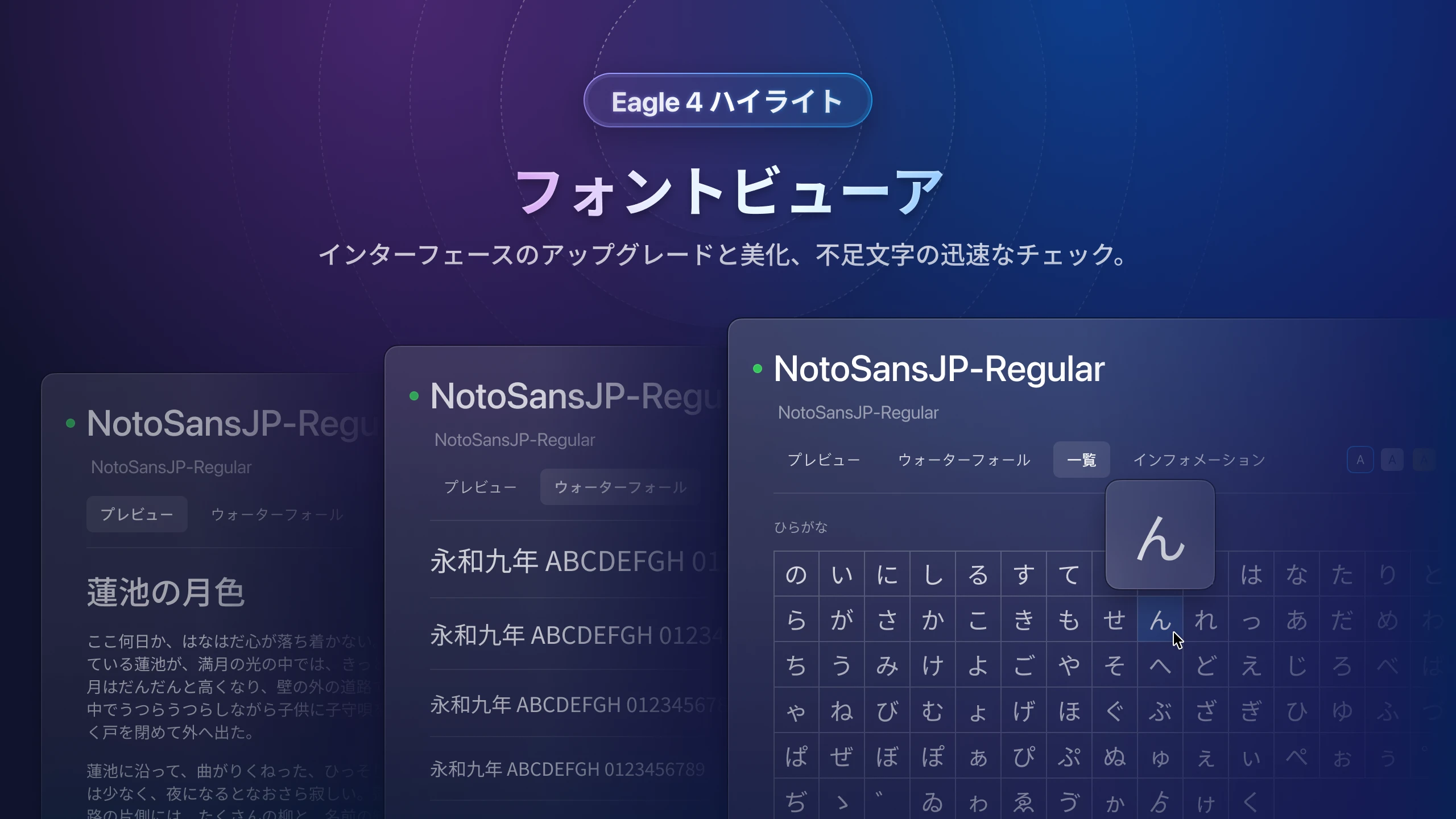Select the れ glyph cell
Image resolution: width=1456 pixels, height=819 pixels.
1206,619
